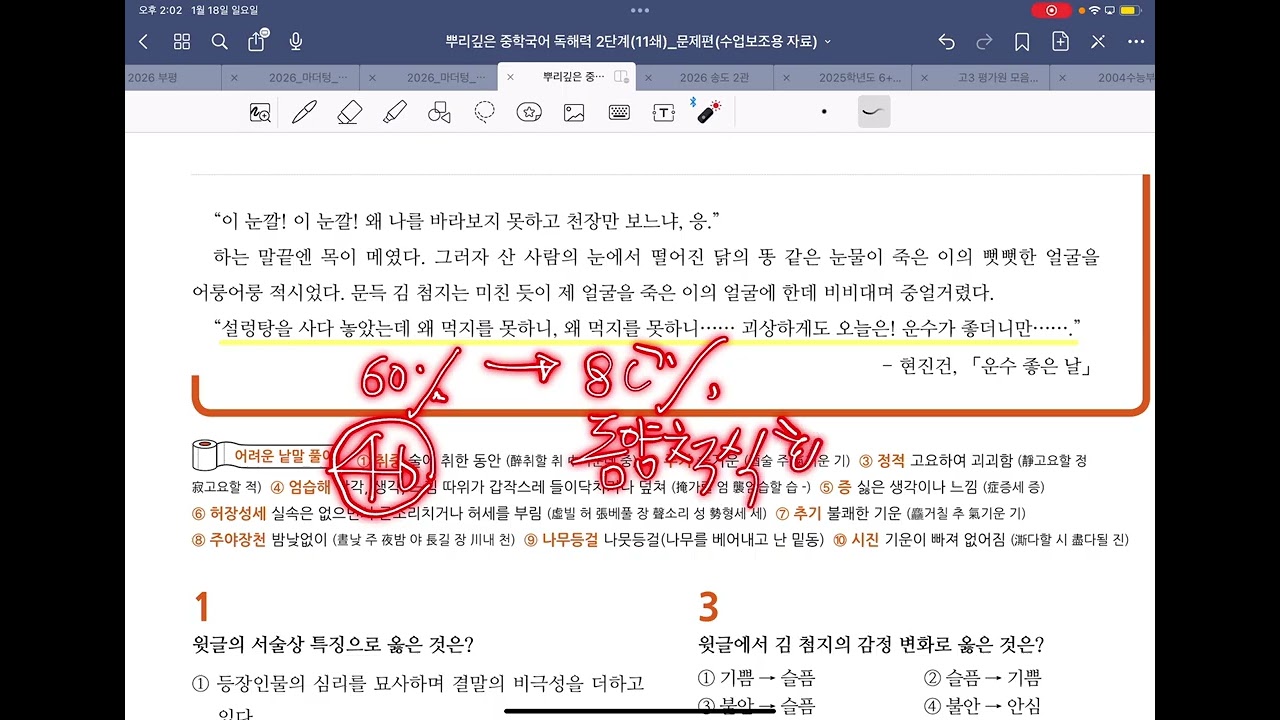Image resolution: width=1280 pixels, height=720 pixels.
Task: Add a new page
Action: [1060, 42]
